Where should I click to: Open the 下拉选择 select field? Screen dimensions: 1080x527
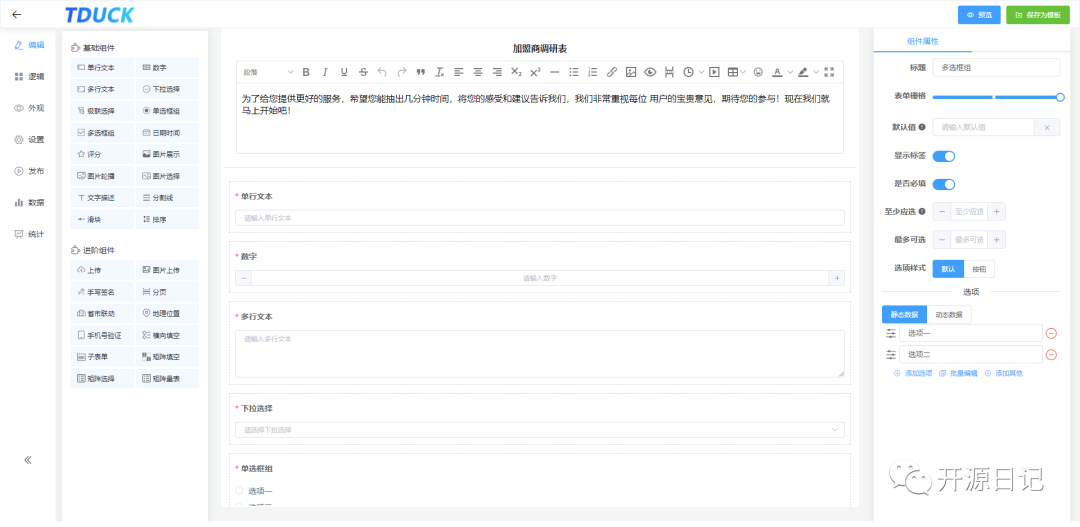540,430
